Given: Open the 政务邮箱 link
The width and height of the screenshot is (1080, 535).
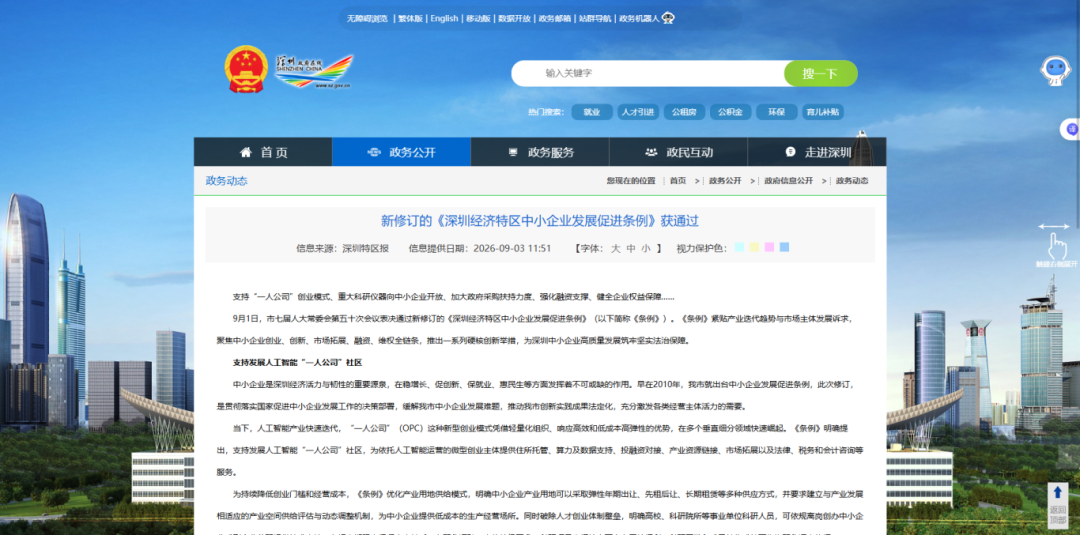Looking at the screenshot, I should [x=554, y=19].
